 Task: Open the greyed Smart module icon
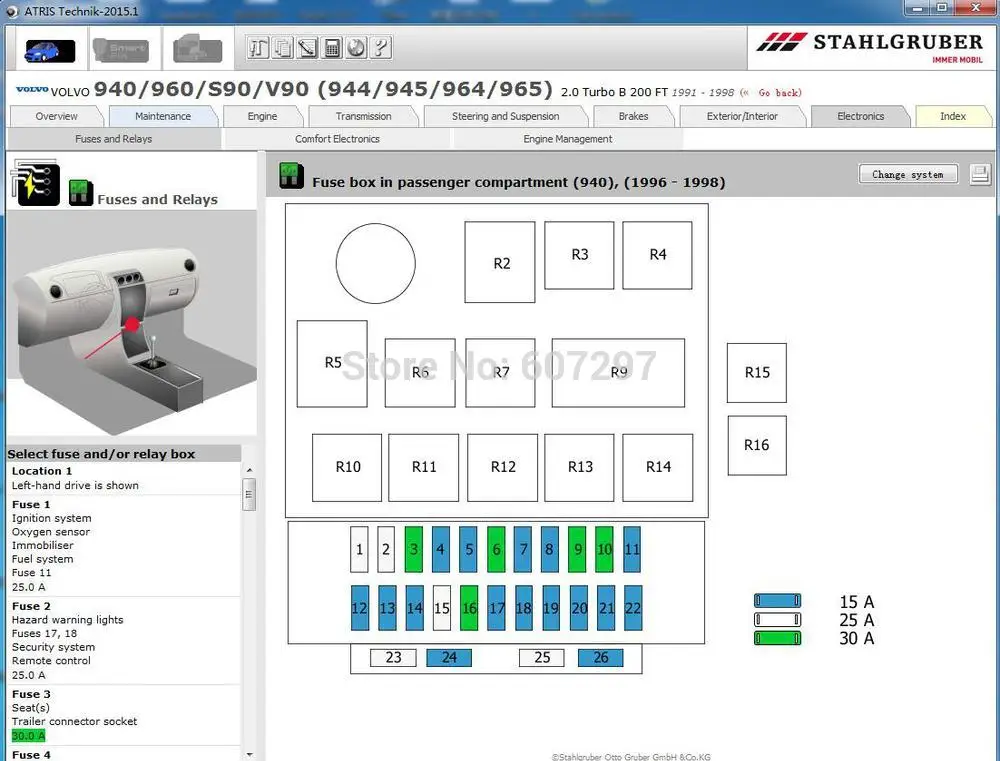(121, 50)
